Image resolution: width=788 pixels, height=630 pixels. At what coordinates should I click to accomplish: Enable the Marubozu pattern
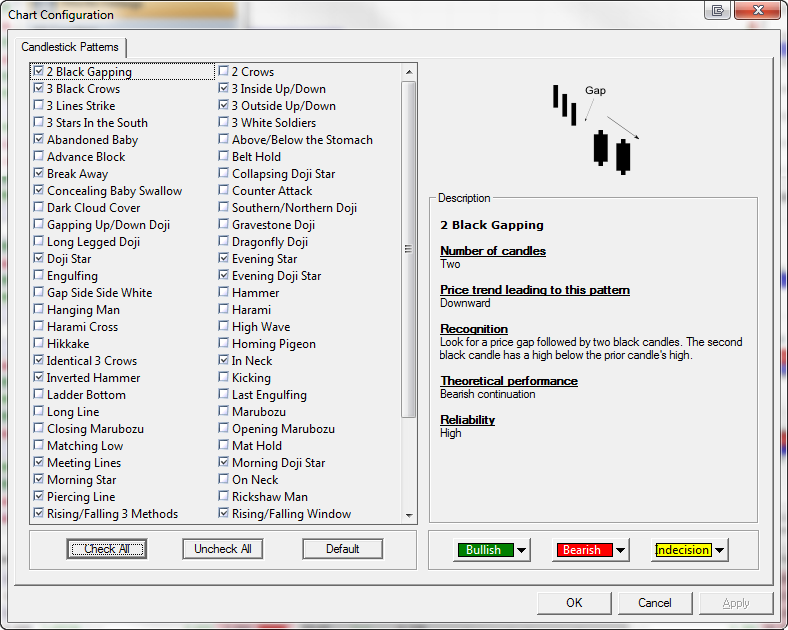point(224,411)
